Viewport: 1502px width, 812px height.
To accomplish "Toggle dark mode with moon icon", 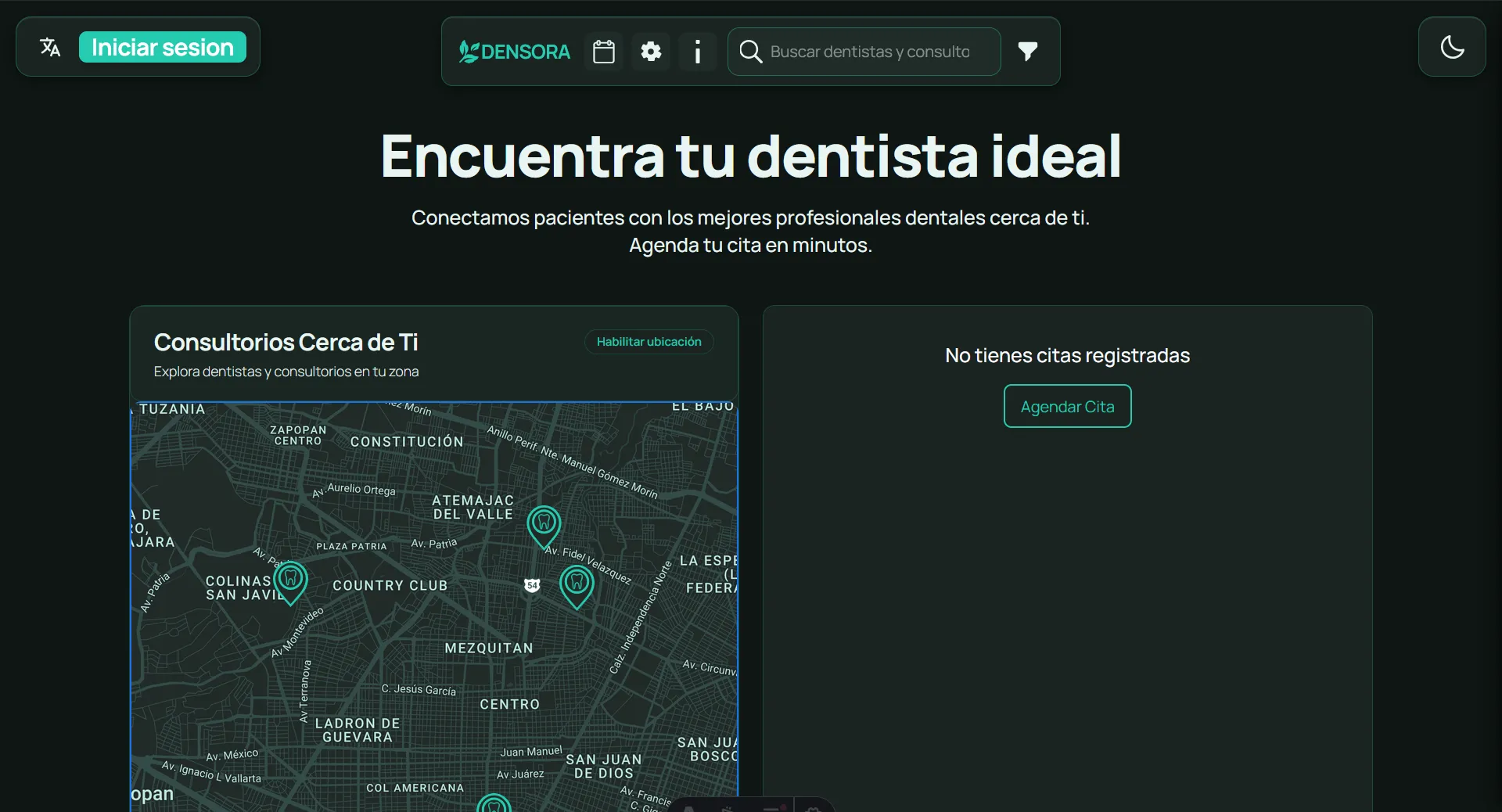I will coord(1452,48).
